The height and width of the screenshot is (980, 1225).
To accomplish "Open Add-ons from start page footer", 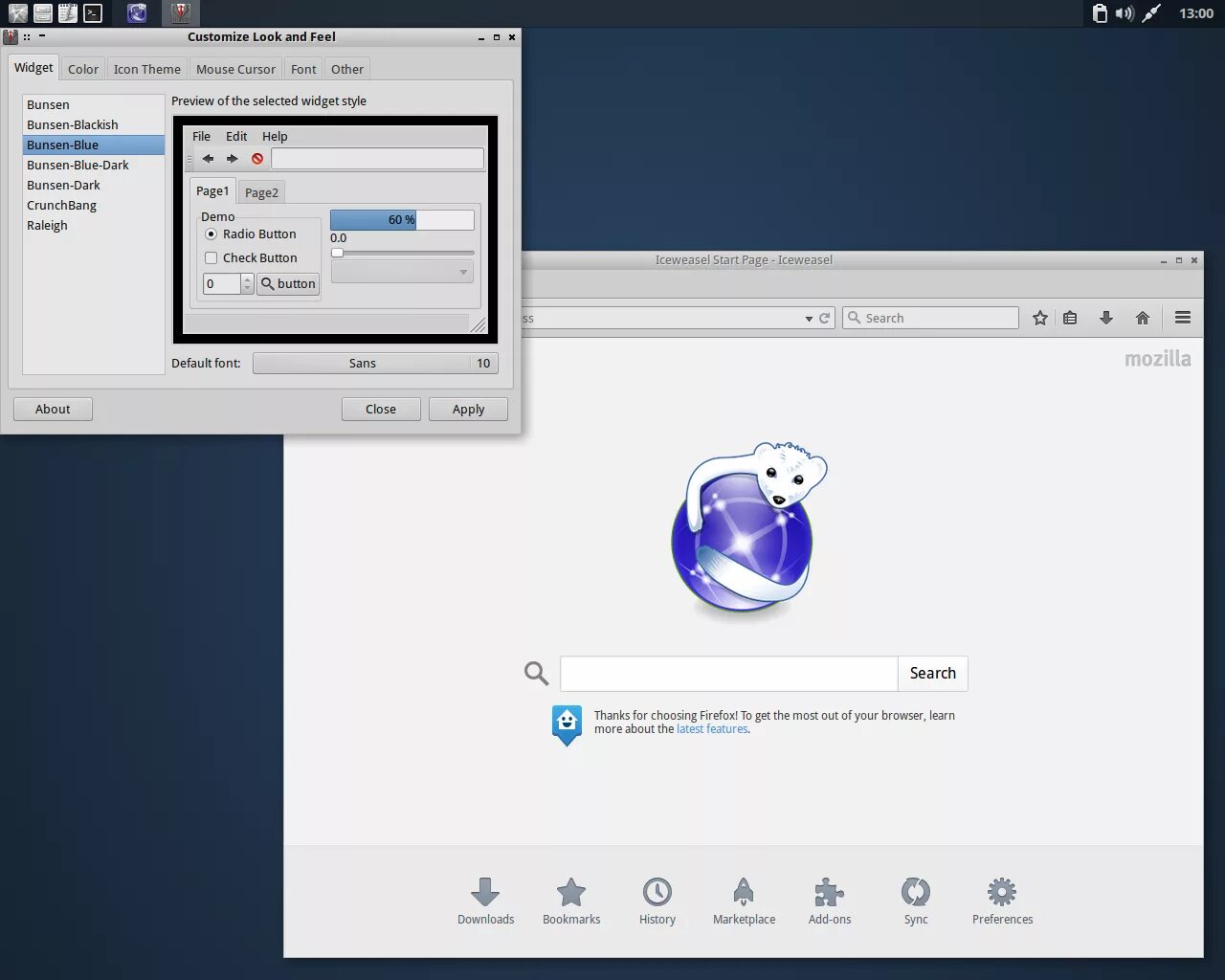I will click(830, 902).
